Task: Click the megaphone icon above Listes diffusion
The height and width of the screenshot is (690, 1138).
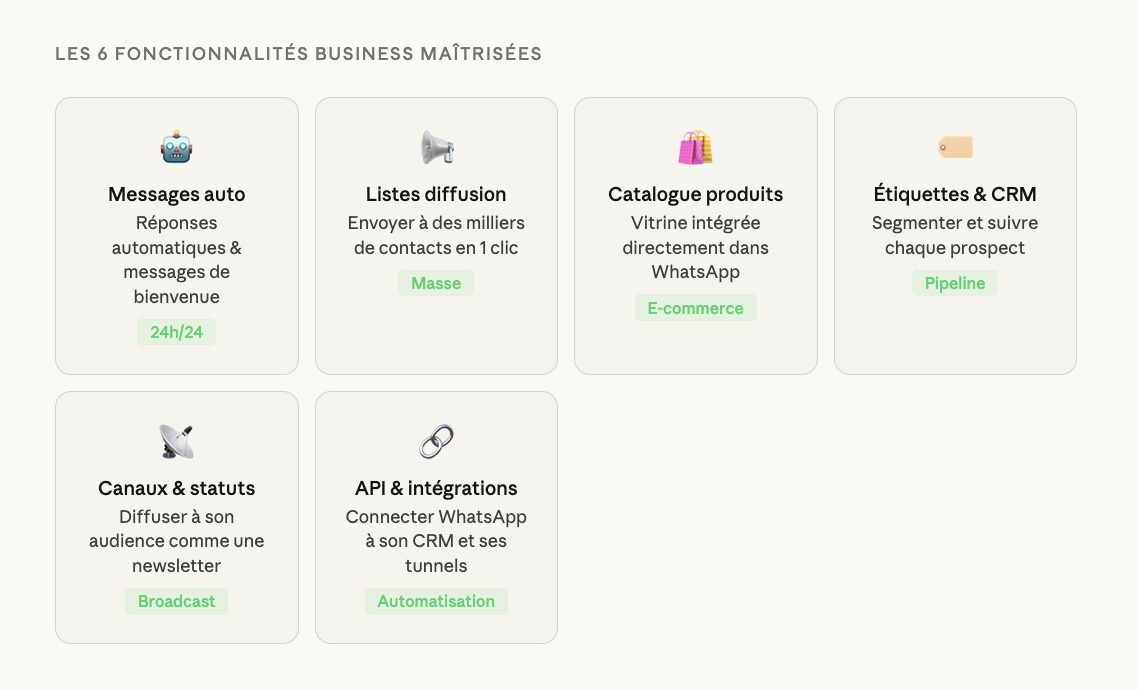Action: click(x=436, y=148)
